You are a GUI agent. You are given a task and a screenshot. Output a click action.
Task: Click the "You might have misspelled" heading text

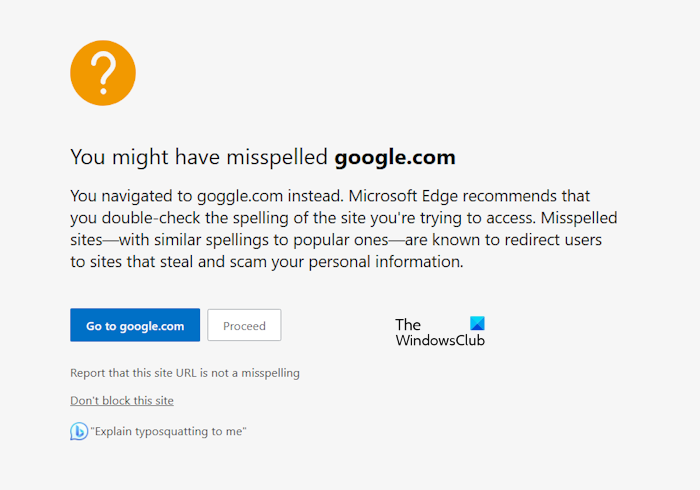(199, 157)
